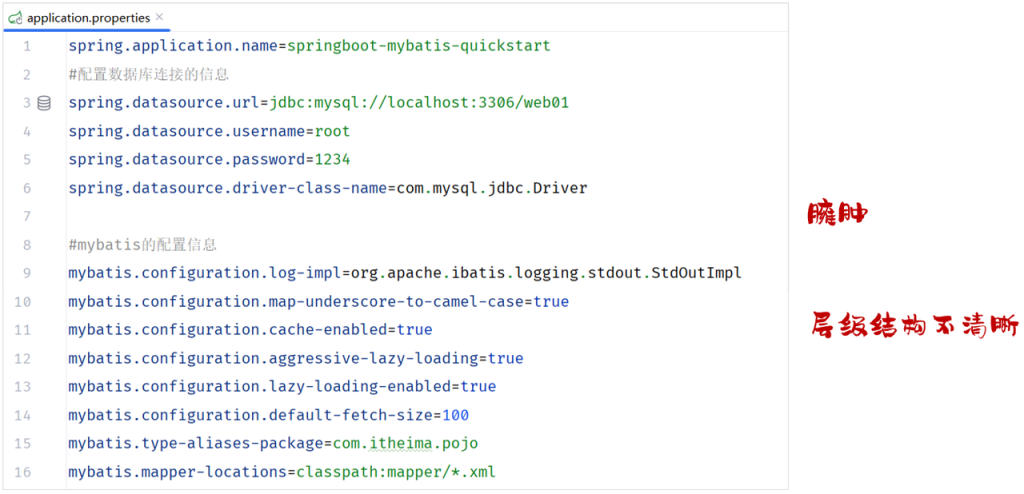Click the empty line 7 in editor
1024x494 pixels.
[300, 216]
